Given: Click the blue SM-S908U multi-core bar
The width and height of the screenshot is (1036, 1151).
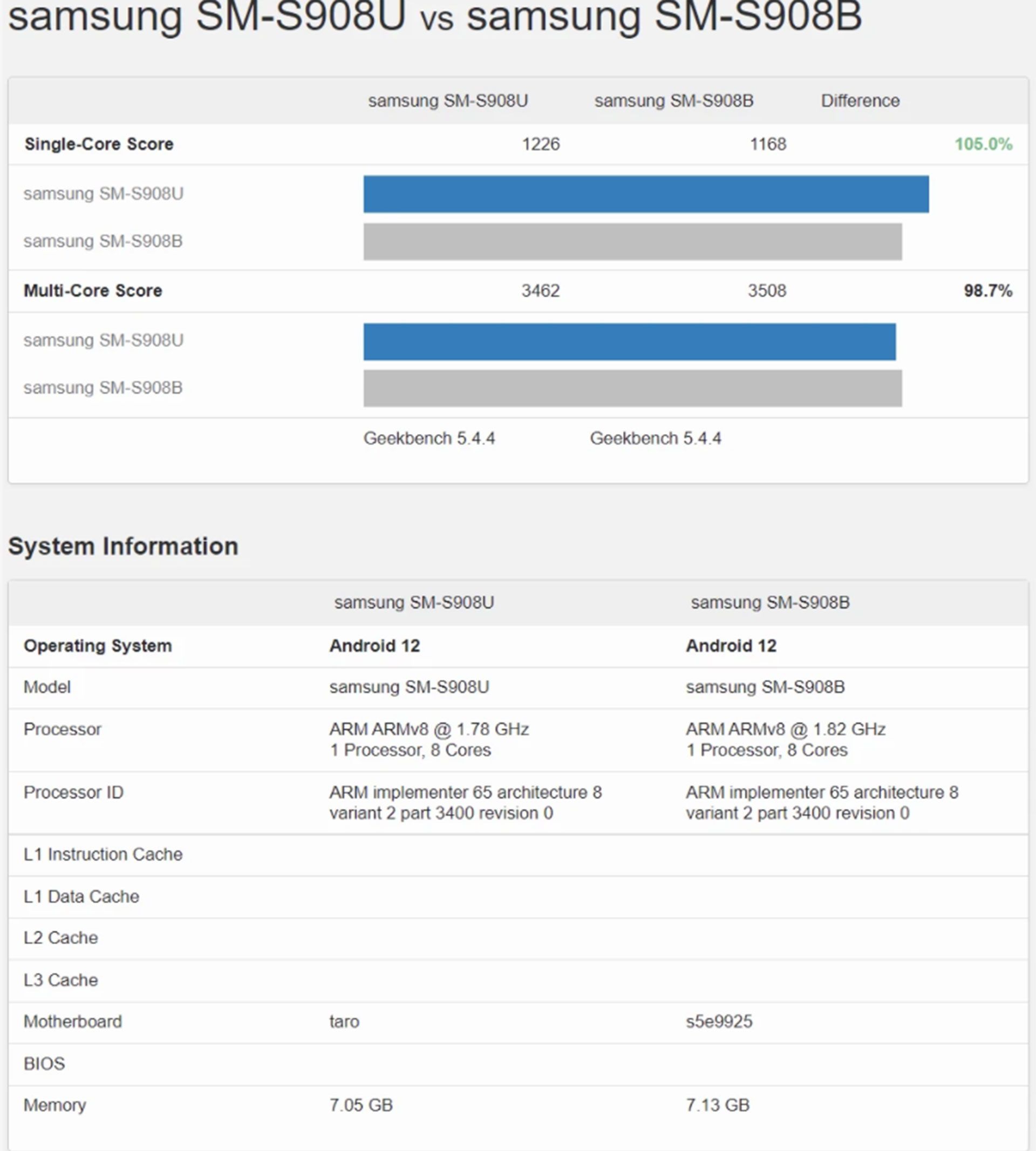Looking at the screenshot, I should click(x=630, y=342).
